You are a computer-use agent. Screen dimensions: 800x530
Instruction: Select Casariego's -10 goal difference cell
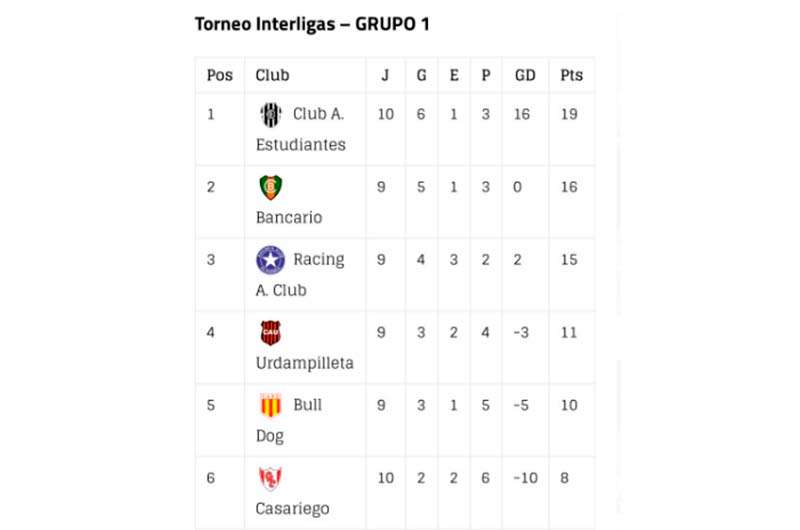(x=526, y=478)
